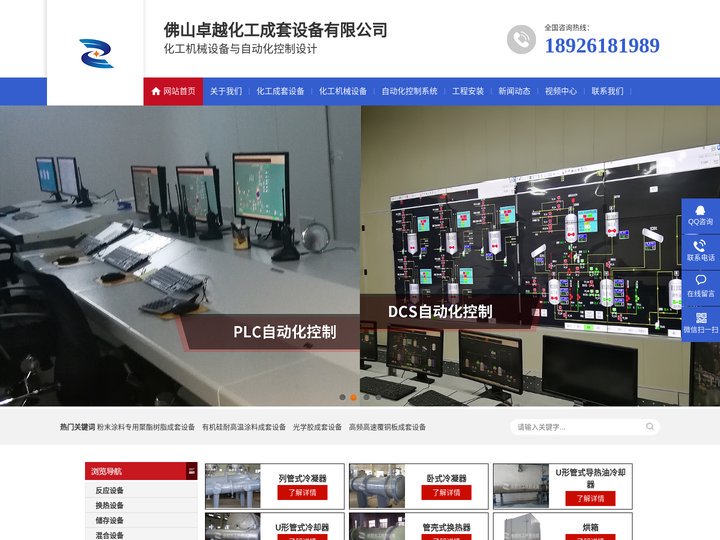Click the 管壳式换热器 product title
The image size is (720, 540).
[446, 528]
